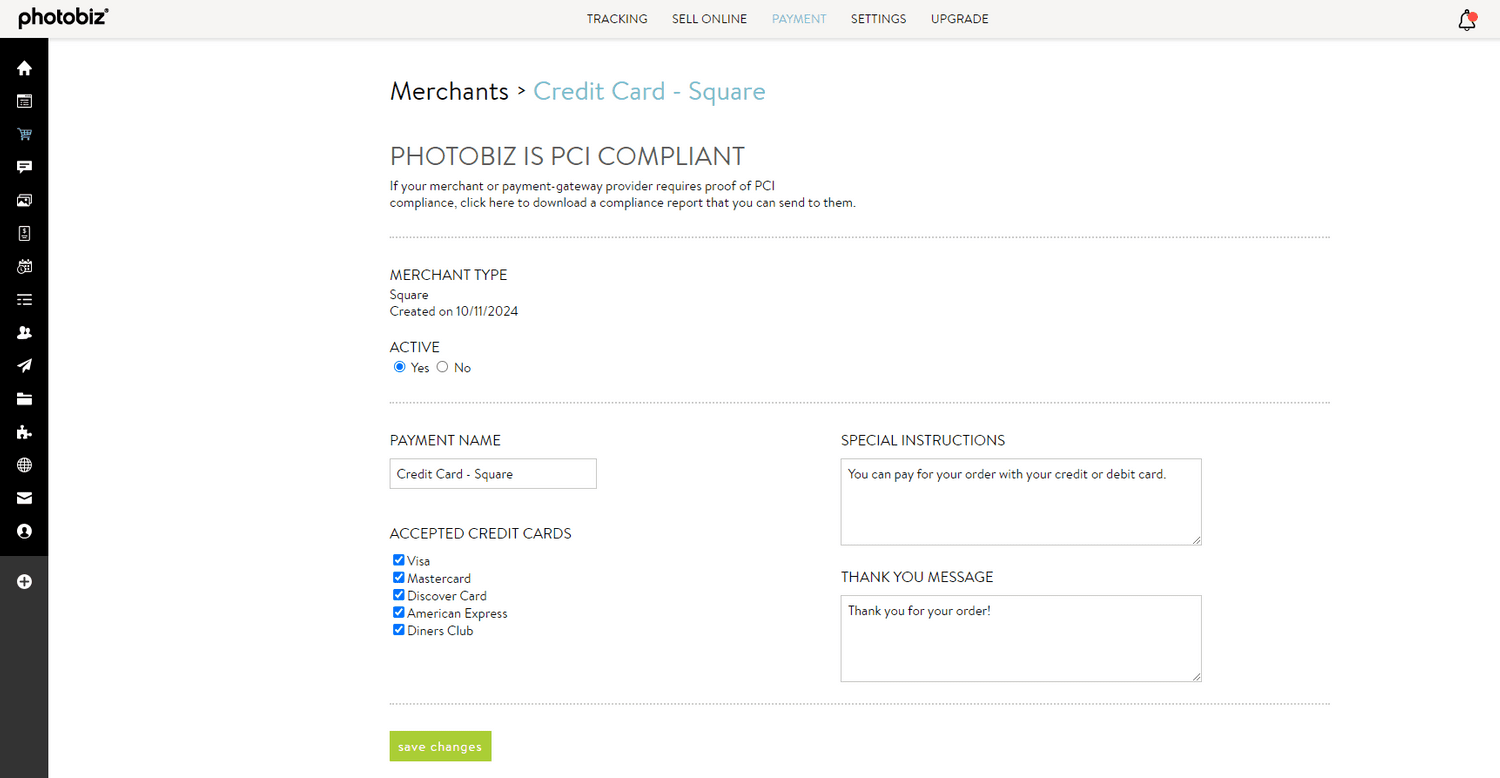This screenshot has height=778, width=1500.
Task: Open the paper plane marketing icon
Action: [24, 365]
